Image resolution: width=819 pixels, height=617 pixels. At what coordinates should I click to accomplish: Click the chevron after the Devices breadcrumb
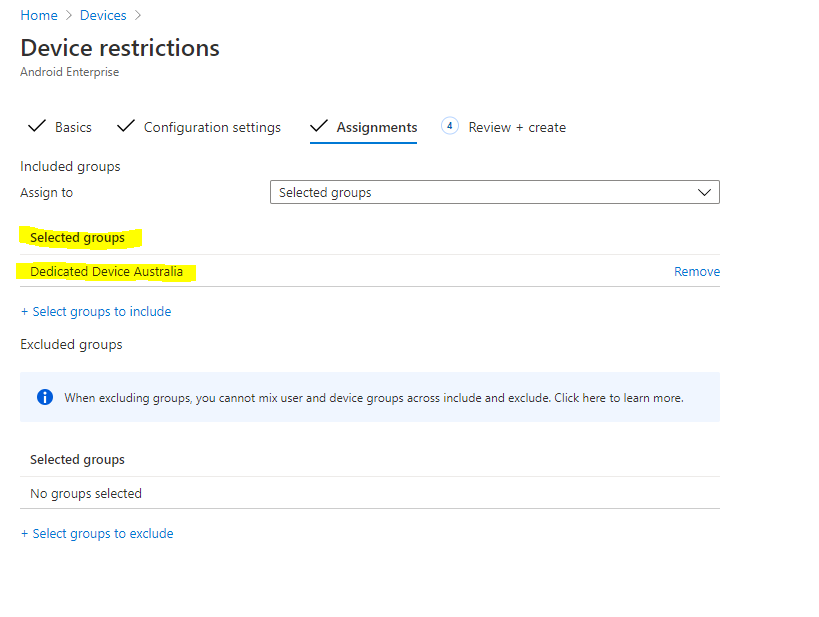click(137, 16)
